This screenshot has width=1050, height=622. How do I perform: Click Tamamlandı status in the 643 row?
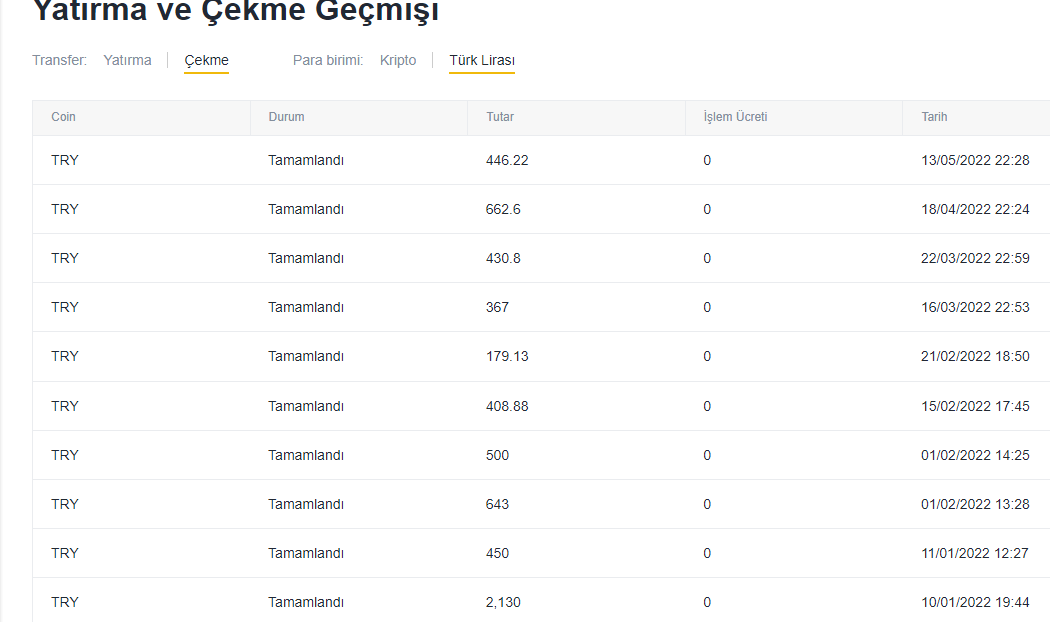point(306,504)
